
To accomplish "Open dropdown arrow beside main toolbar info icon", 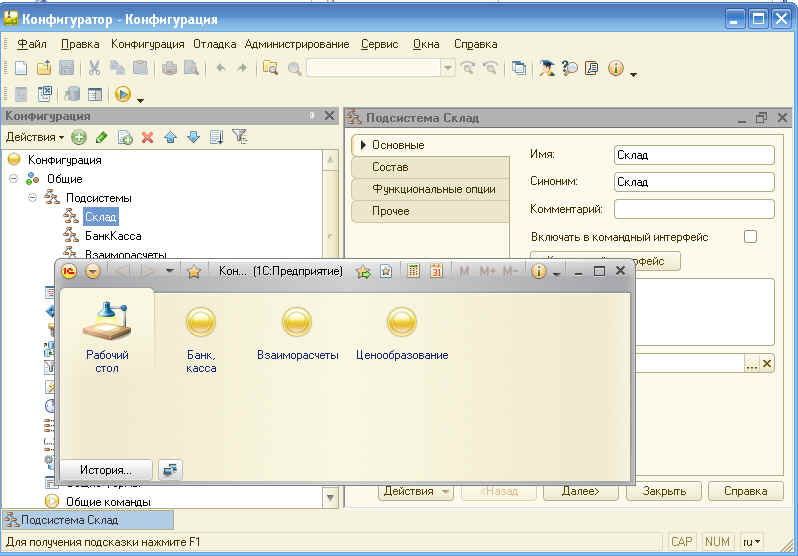I will (x=633, y=74).
